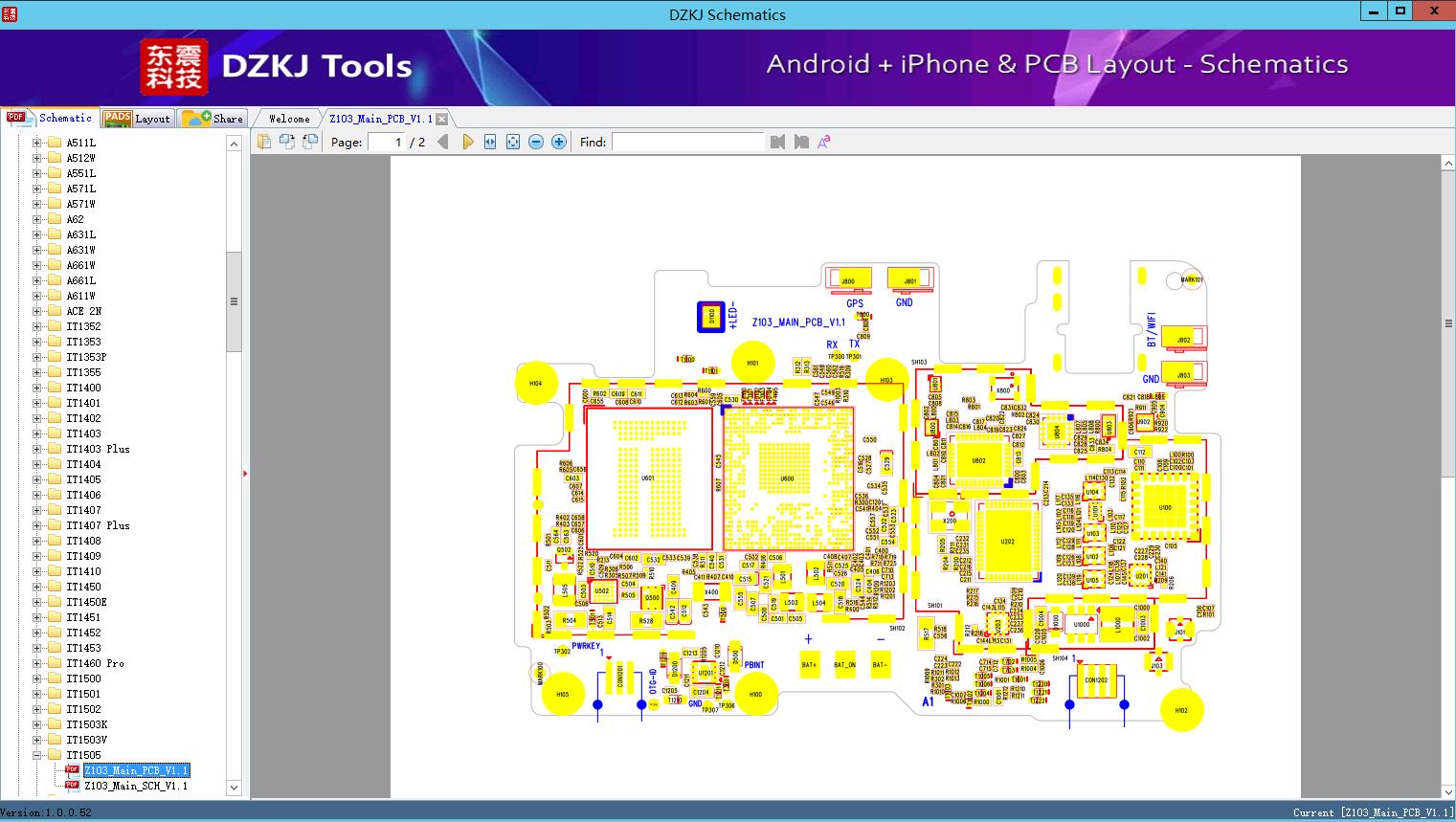Click the A62 folder icon
1456x822 pixels.
point(55,219)
